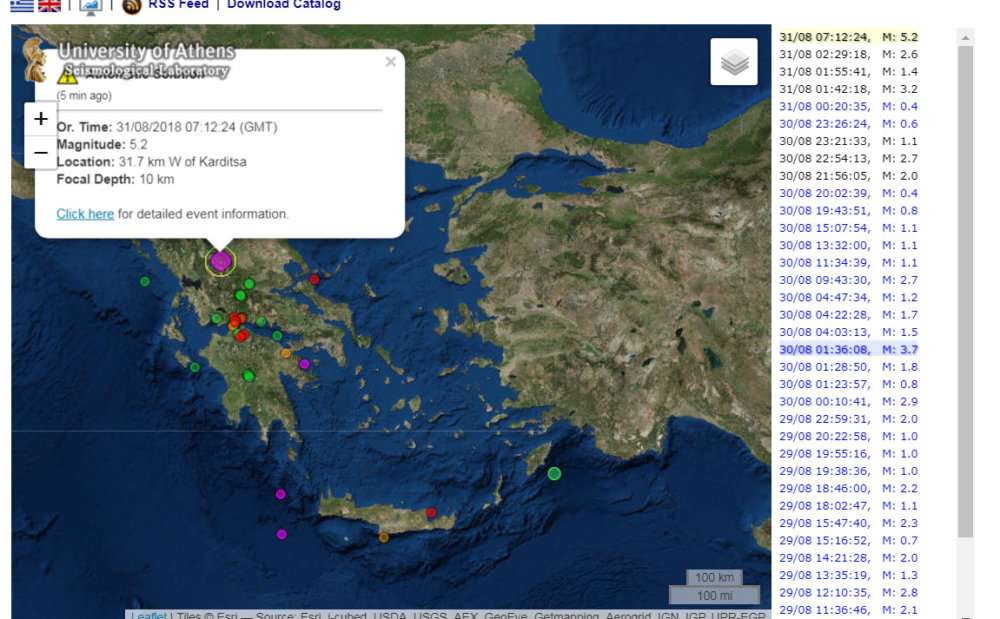Click the large magenta earthquake marker near Karditsa
1000x619 pixels.
point(221,261)
